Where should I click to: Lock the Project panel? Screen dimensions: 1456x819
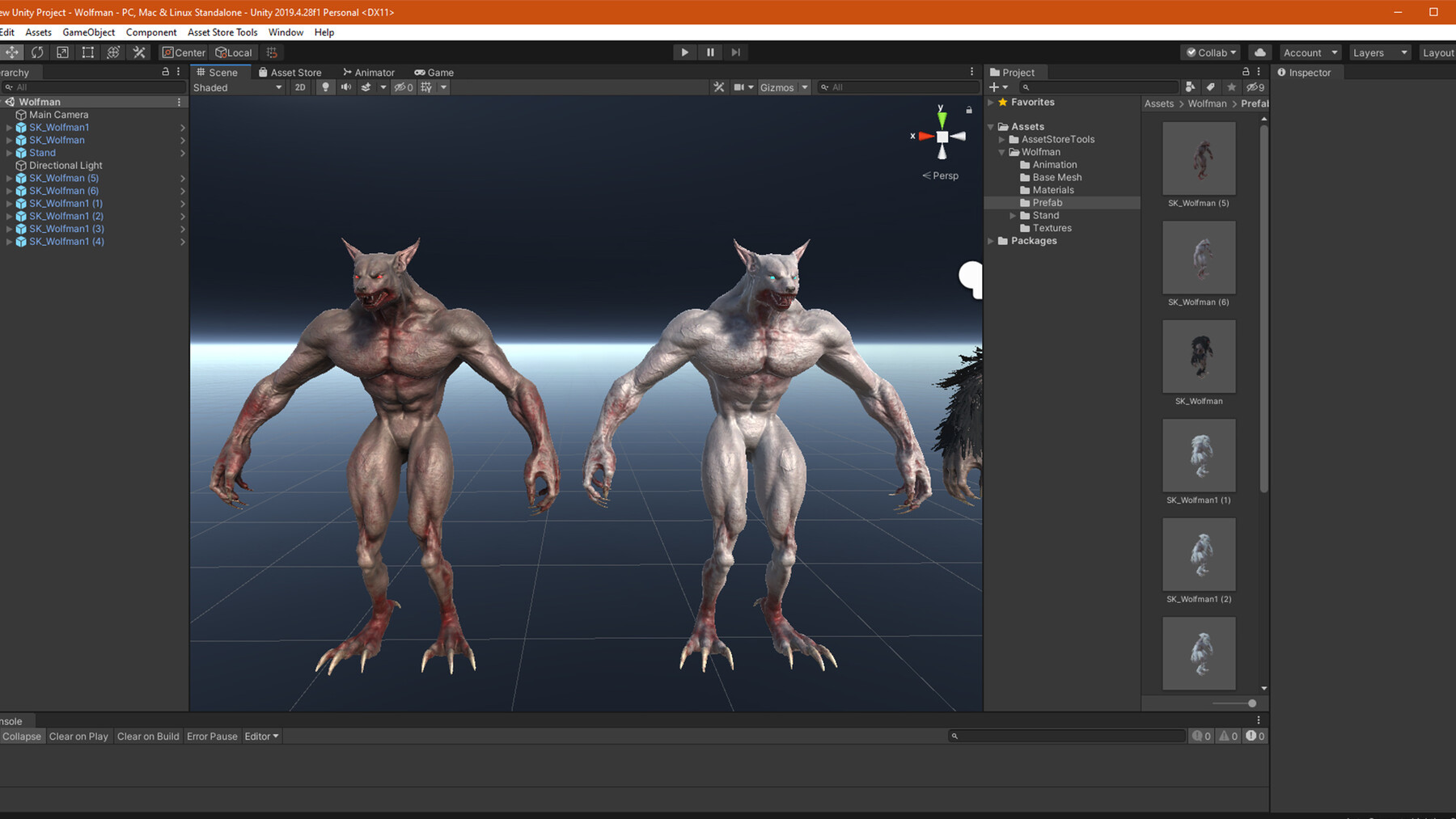[1246, 72]
